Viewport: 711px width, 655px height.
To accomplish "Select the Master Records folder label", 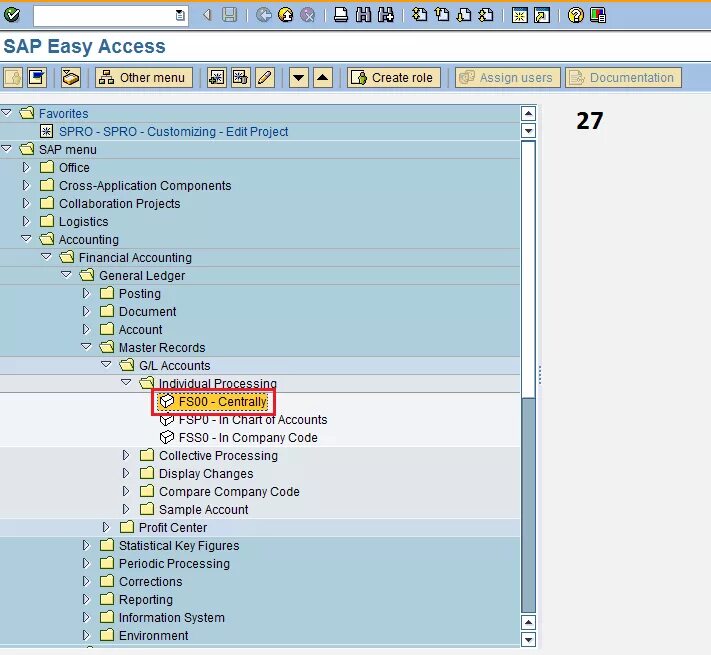I will [x=162, y=348].
